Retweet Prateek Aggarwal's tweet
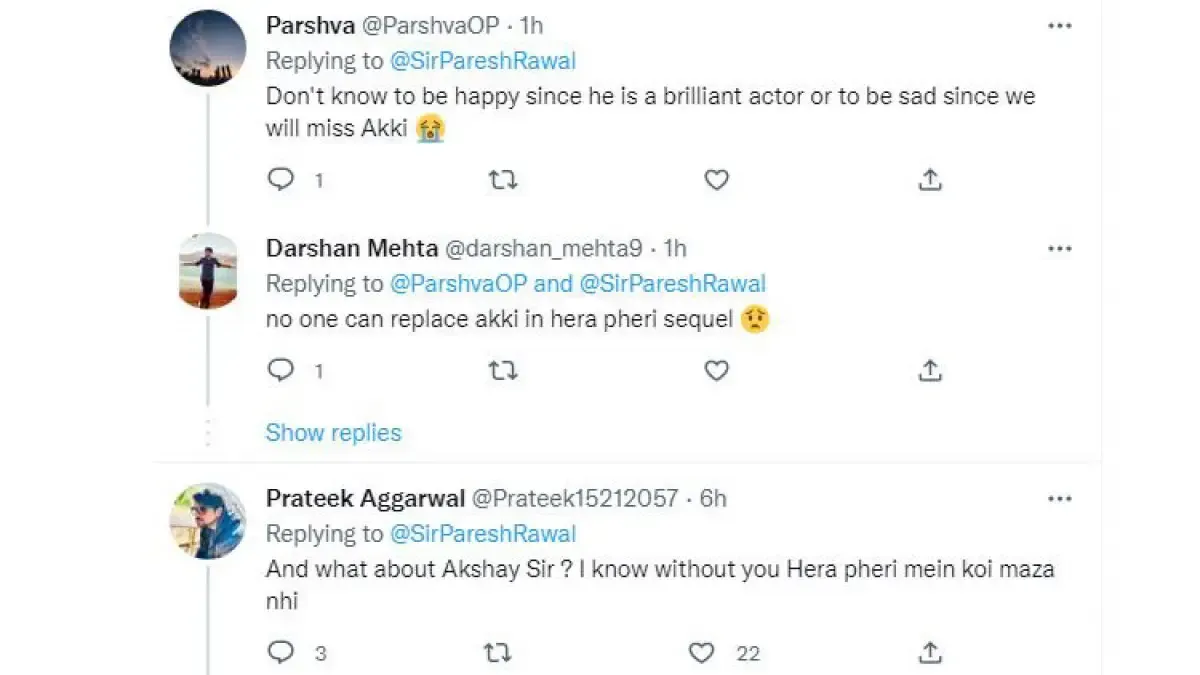The height and width of the screenshot is (675, 1200). [497, 653]
